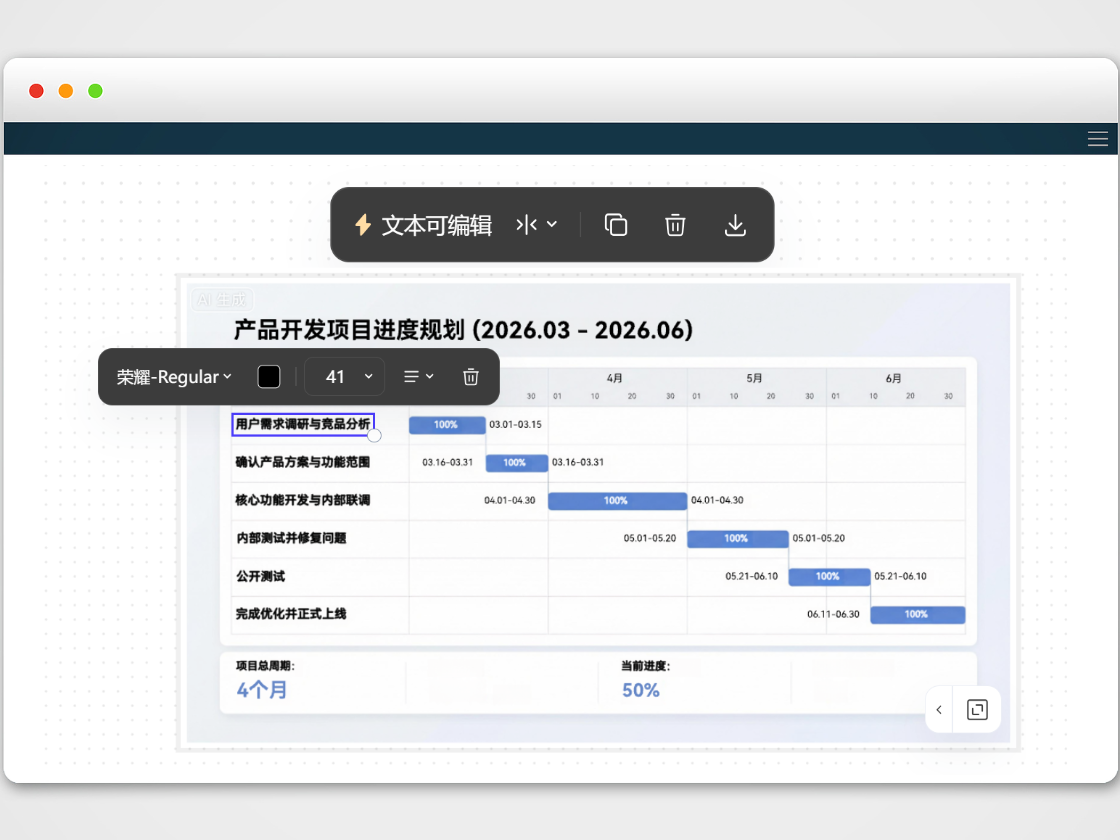Click the 100% bar on the 公开测试 row
The image size is (1120, 840).
click(829, 576)
